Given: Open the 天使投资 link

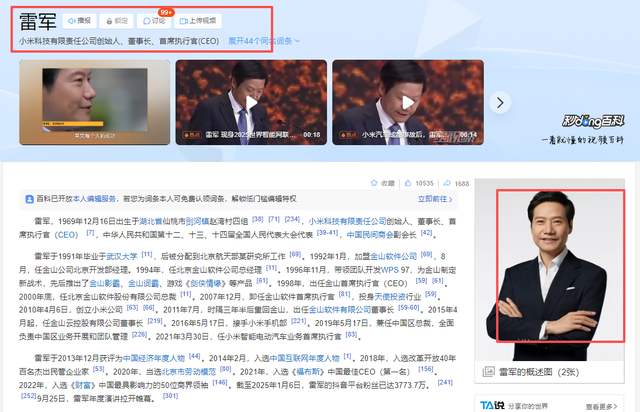Looking at the screenshot, I should pos(390,296).
